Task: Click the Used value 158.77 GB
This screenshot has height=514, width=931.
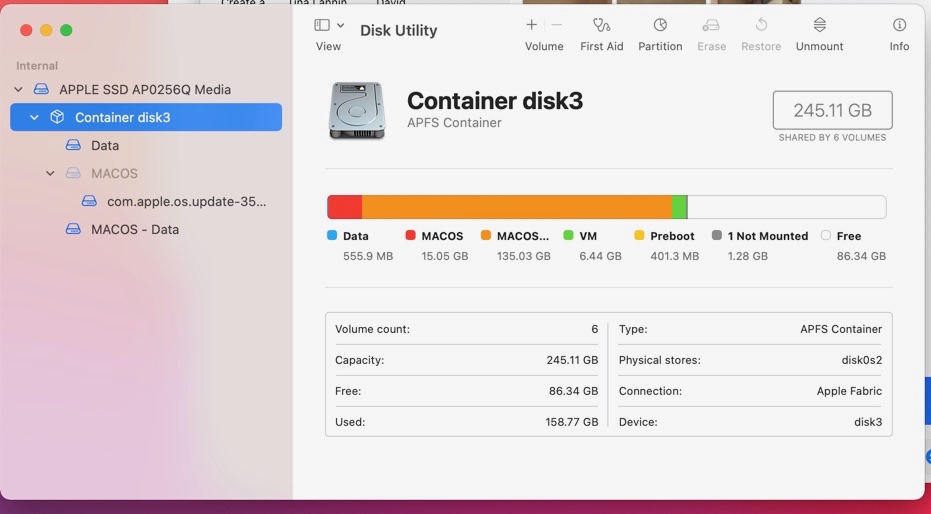Action: click(x=572, y=423)
